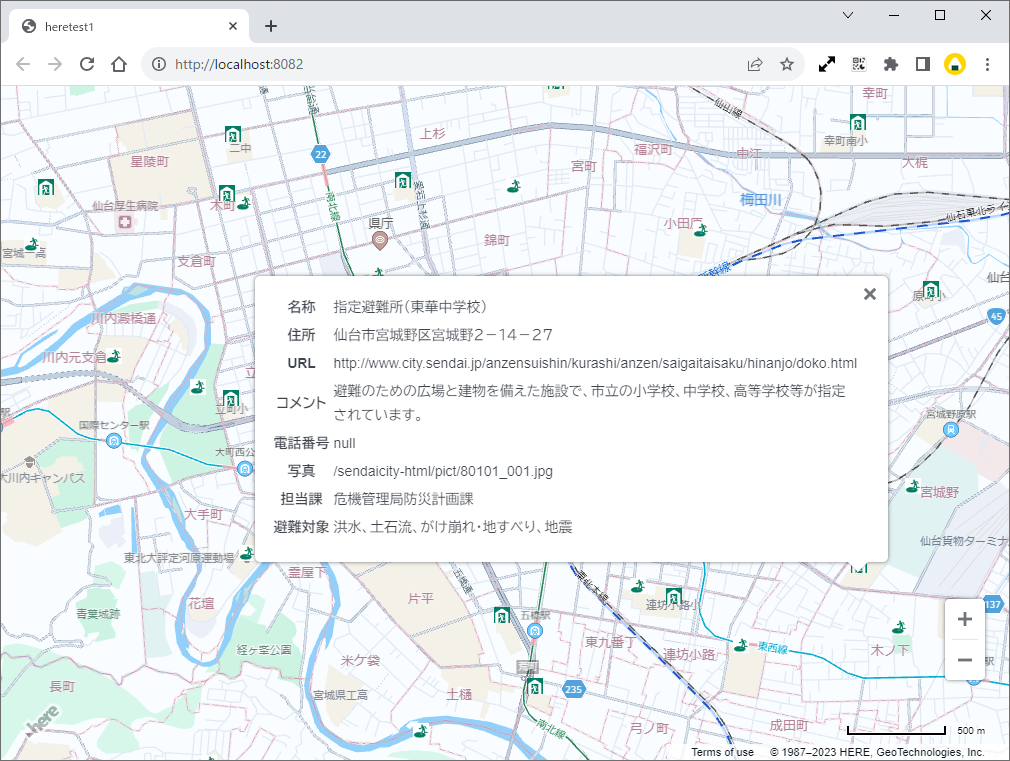
Task: Open the Terms of use link
Action: click(x=722, y=751)
